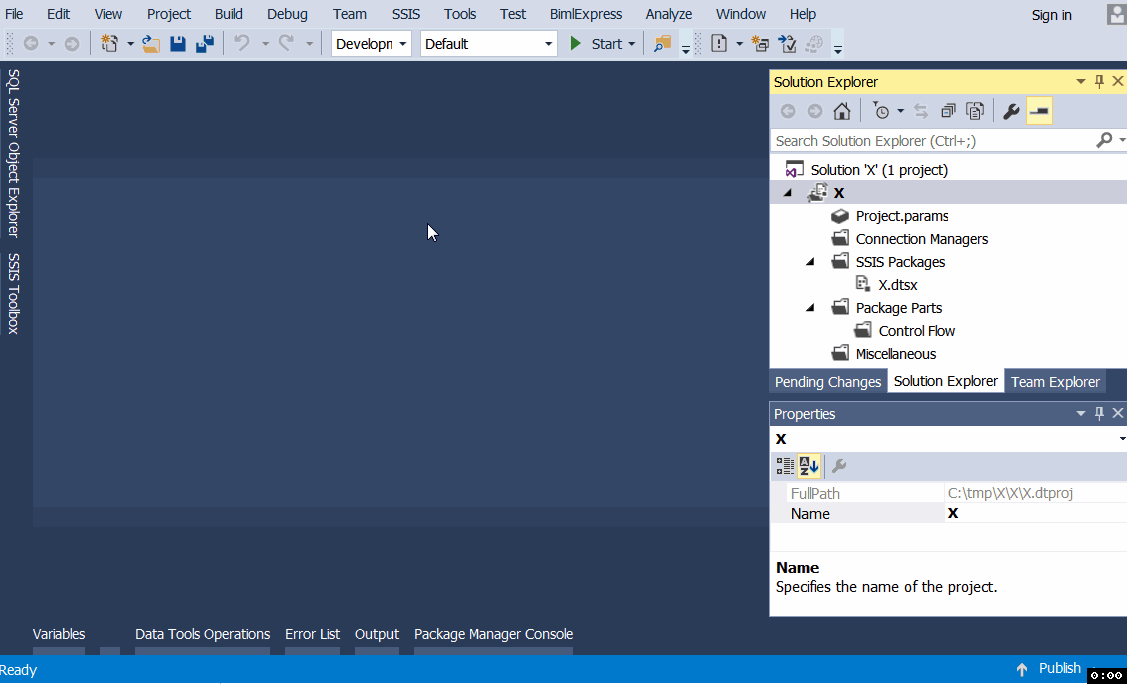Sync Solution Explorer with active document

[x=920, y=111]
